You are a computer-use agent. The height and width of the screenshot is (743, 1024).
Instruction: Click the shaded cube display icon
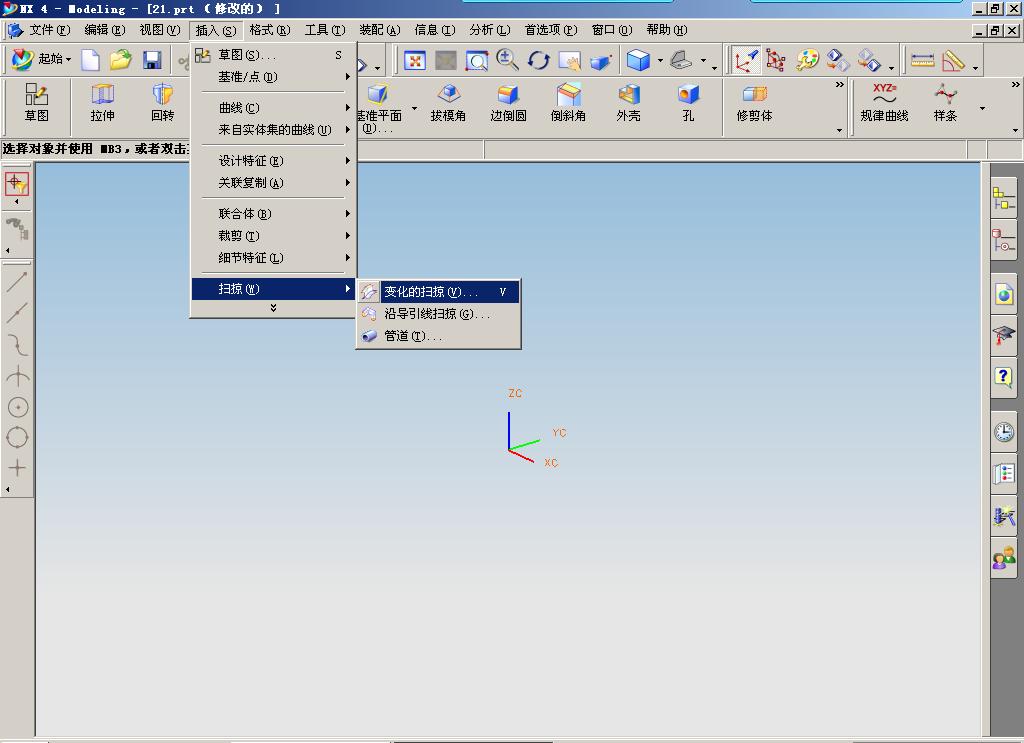pyautogui.click(x=638, y=60)
